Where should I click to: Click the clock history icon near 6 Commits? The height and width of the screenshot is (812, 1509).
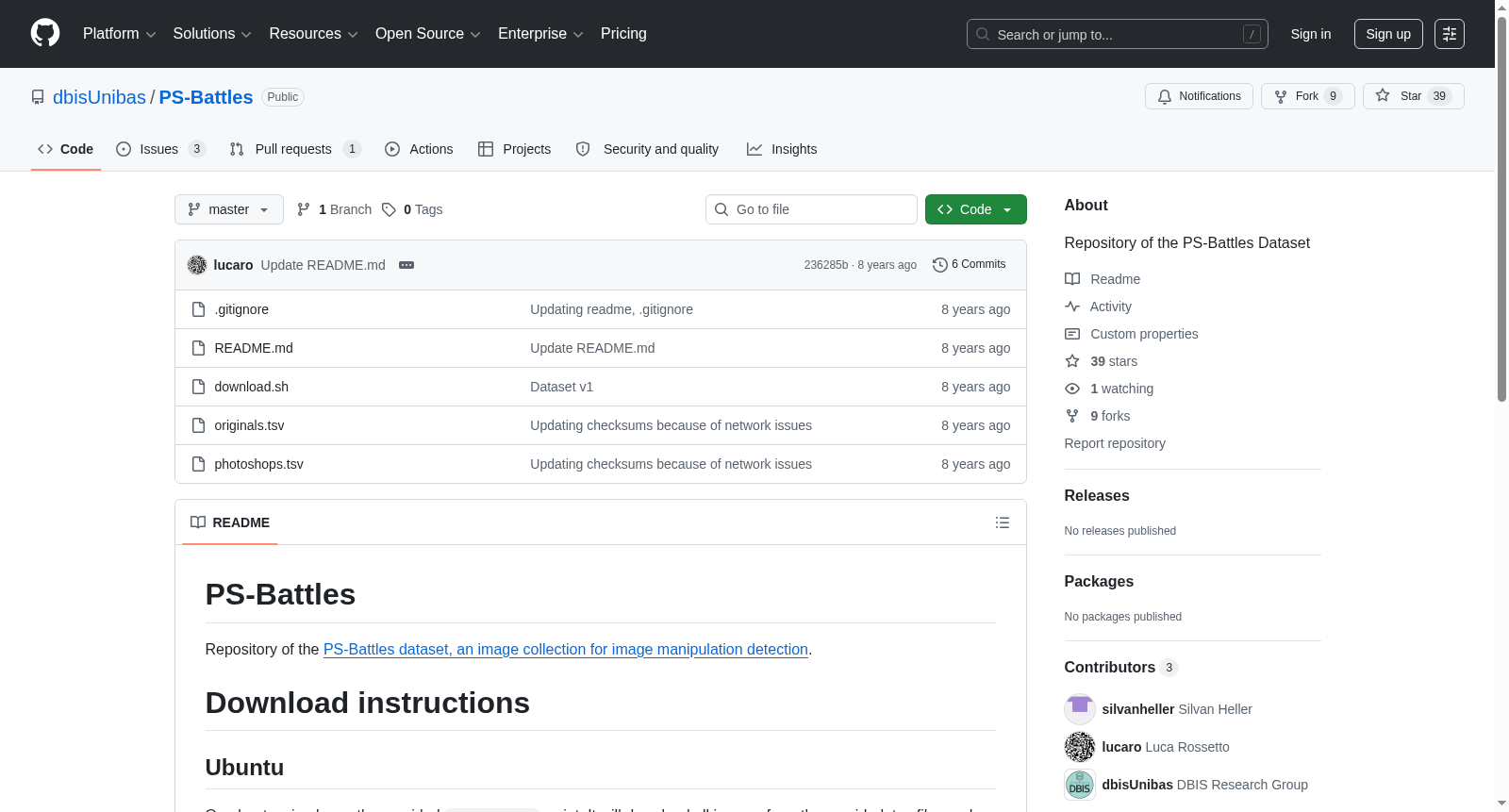[939, 265]
